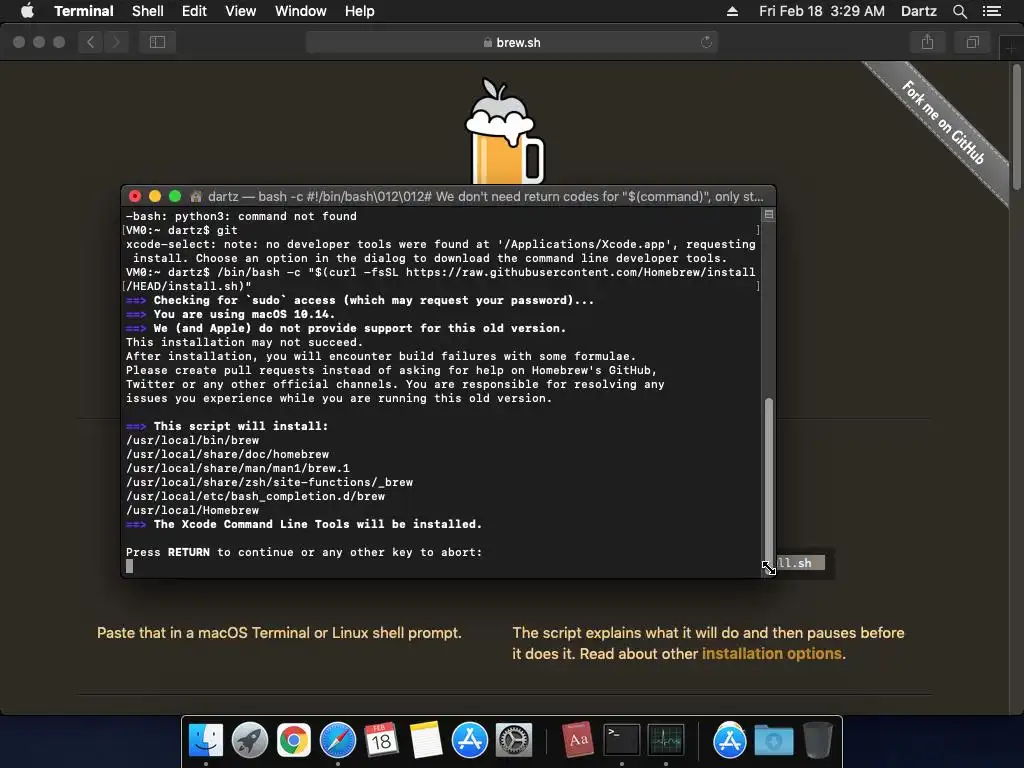
Task: Open Launchpad from the Dock
Action: click(x=249, y=741)
